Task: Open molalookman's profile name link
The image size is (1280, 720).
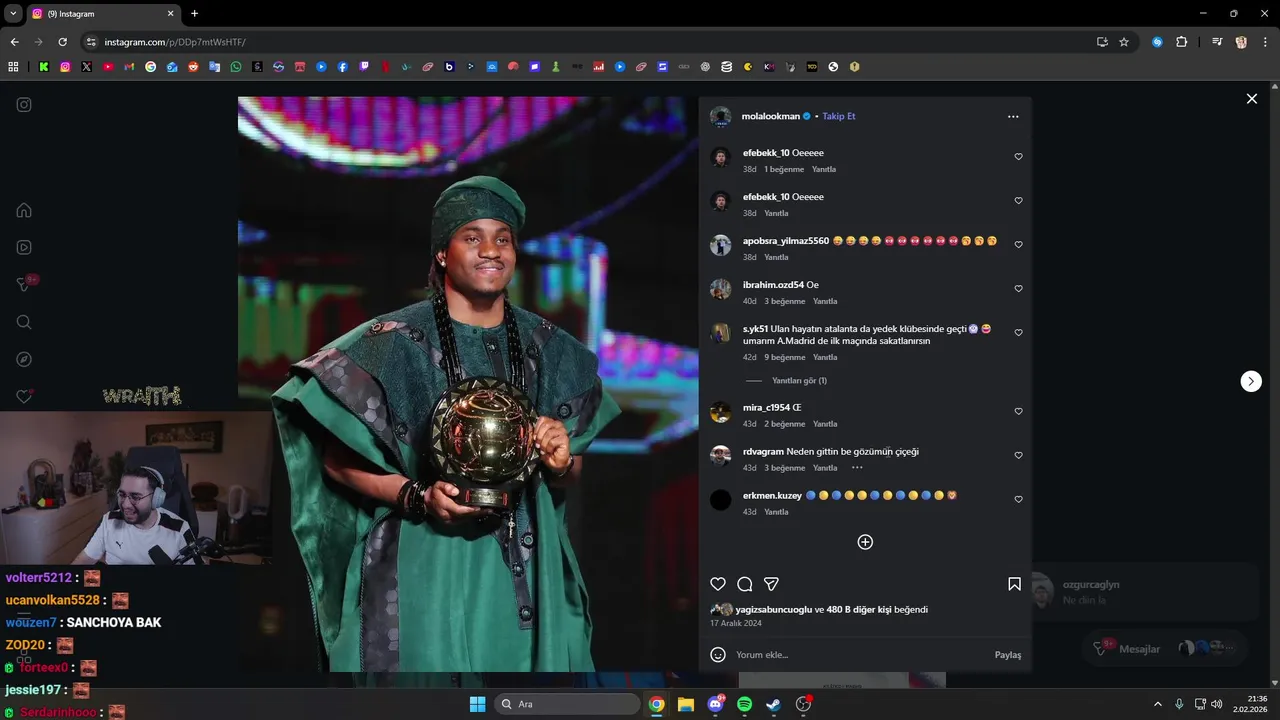Action: [770, 117]
